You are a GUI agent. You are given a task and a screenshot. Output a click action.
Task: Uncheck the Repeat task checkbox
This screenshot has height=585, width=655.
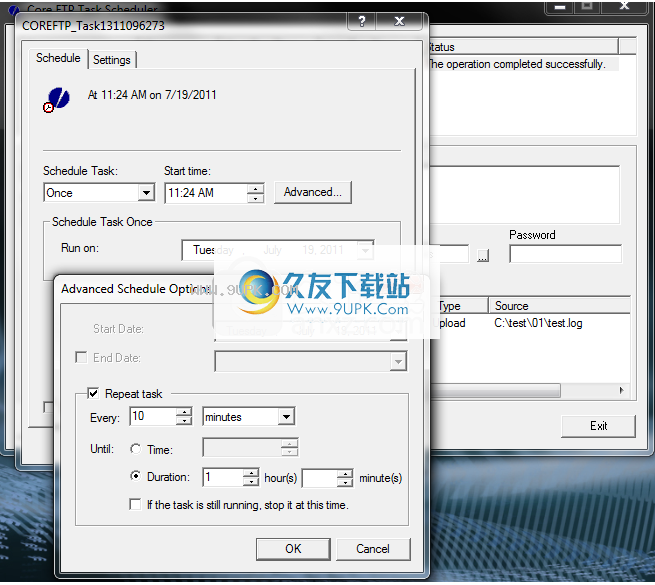coord(93,394)
